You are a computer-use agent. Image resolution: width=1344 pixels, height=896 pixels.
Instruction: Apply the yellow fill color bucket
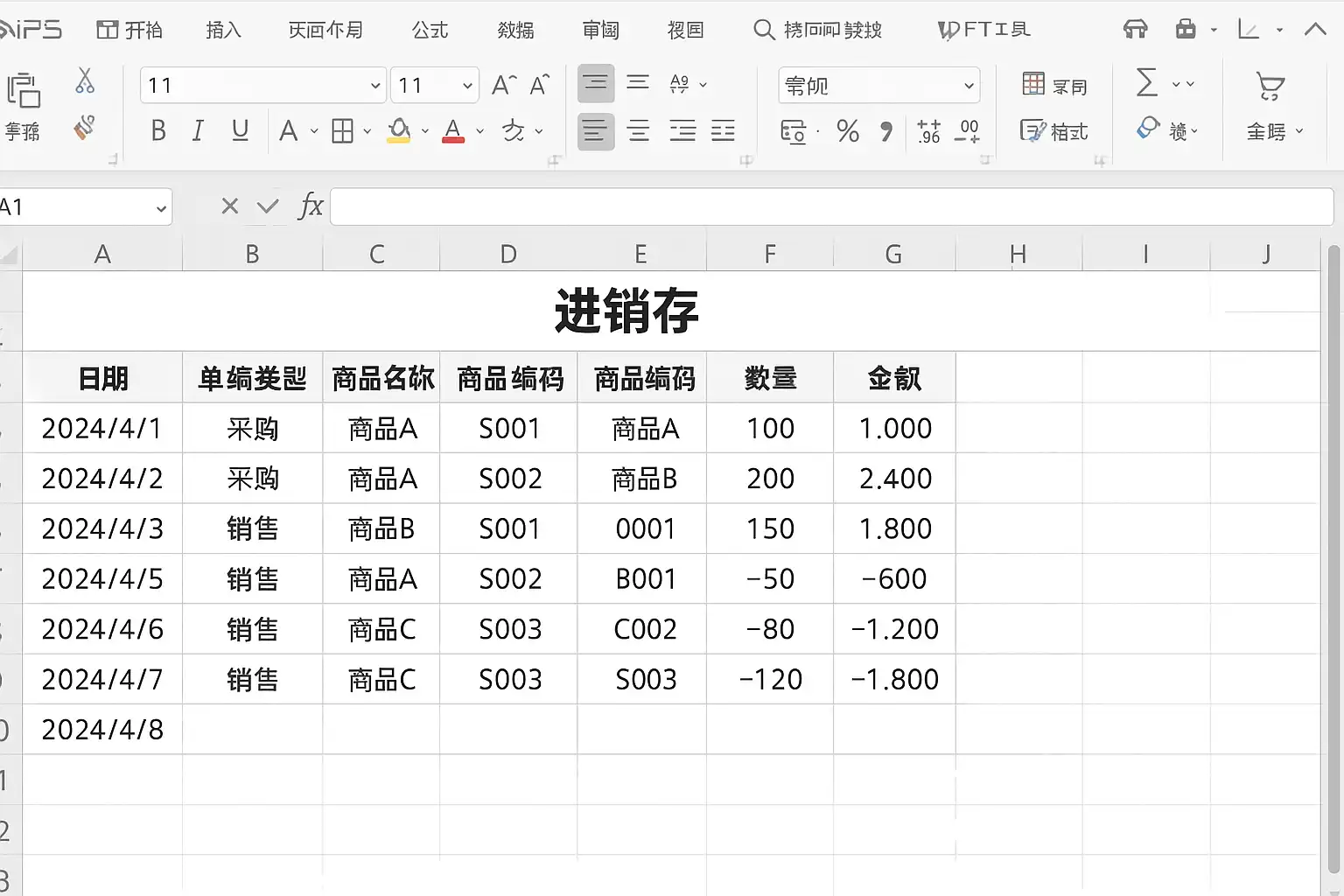[x=398, y=131]
